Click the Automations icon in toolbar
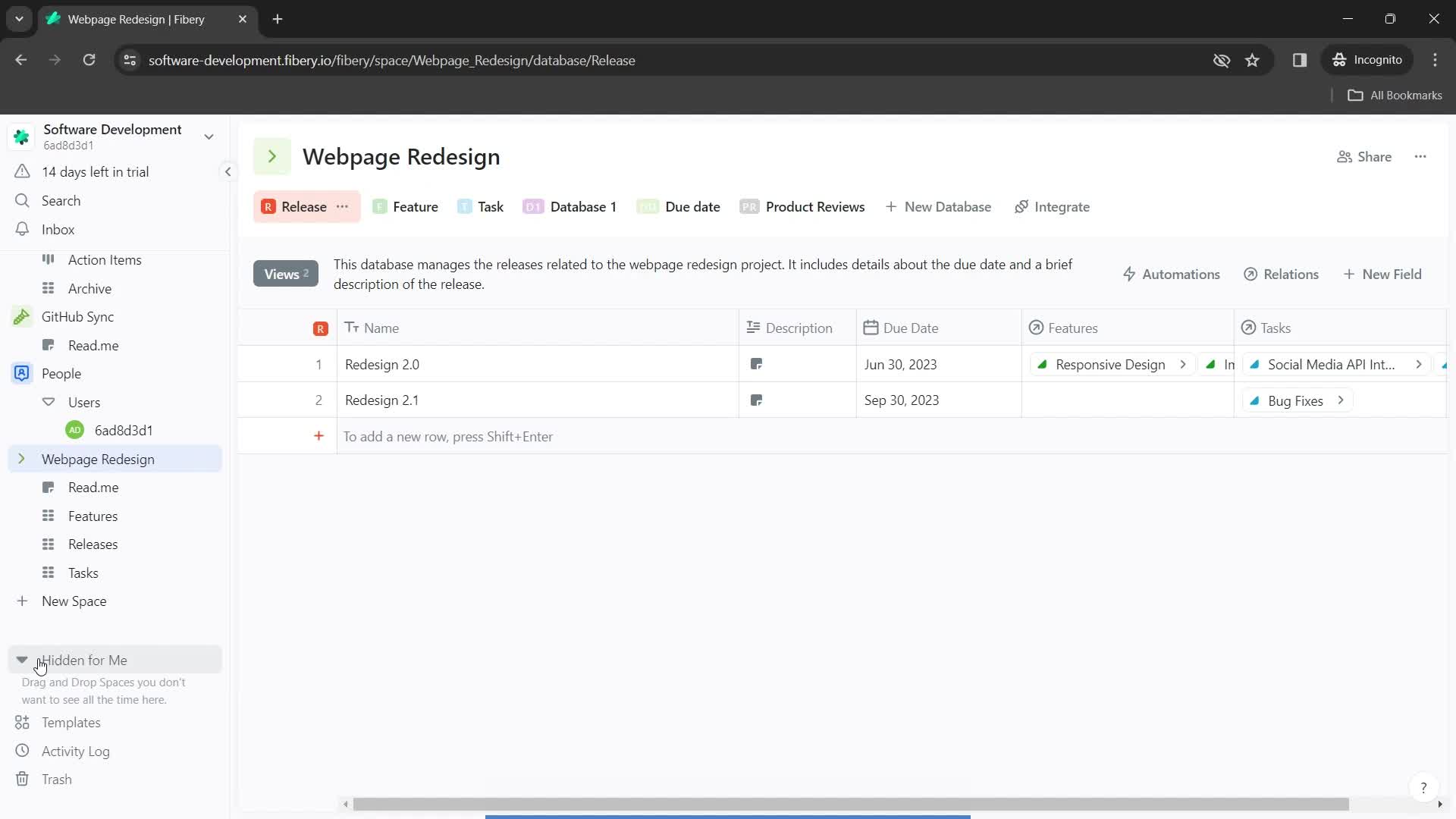This screenshot has height=819, width=1456. pos(1128,274)
